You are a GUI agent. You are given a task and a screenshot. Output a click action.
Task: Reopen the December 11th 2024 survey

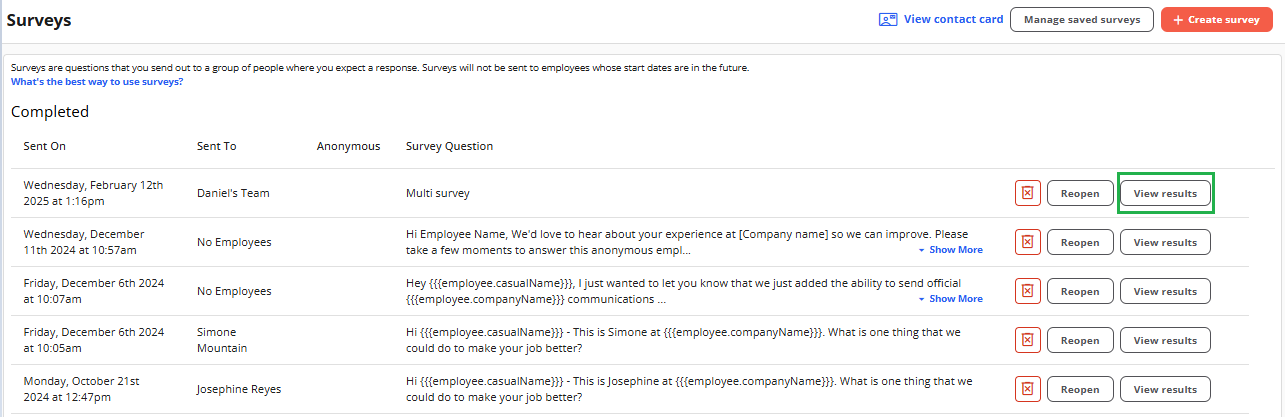pos(1080,242)
